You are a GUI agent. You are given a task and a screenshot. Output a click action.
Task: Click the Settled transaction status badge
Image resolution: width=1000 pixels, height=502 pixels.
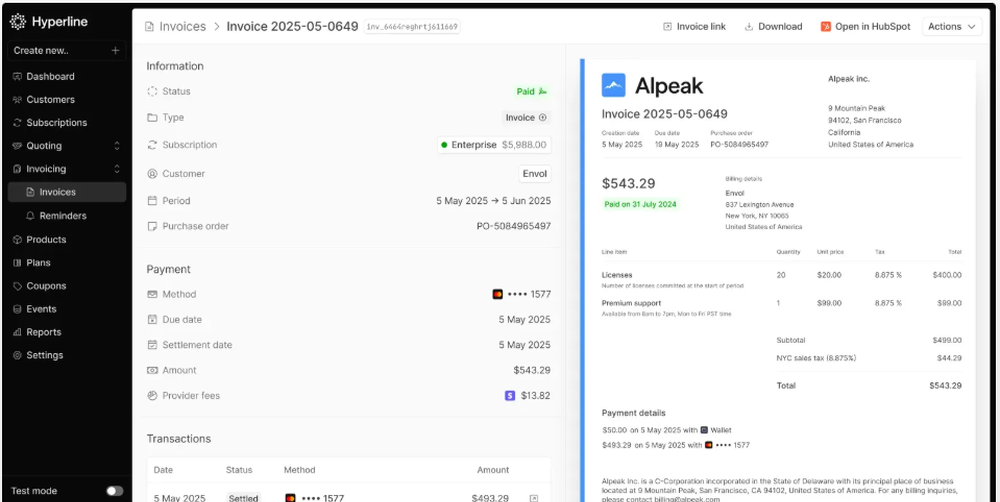(x=244, y=498)
